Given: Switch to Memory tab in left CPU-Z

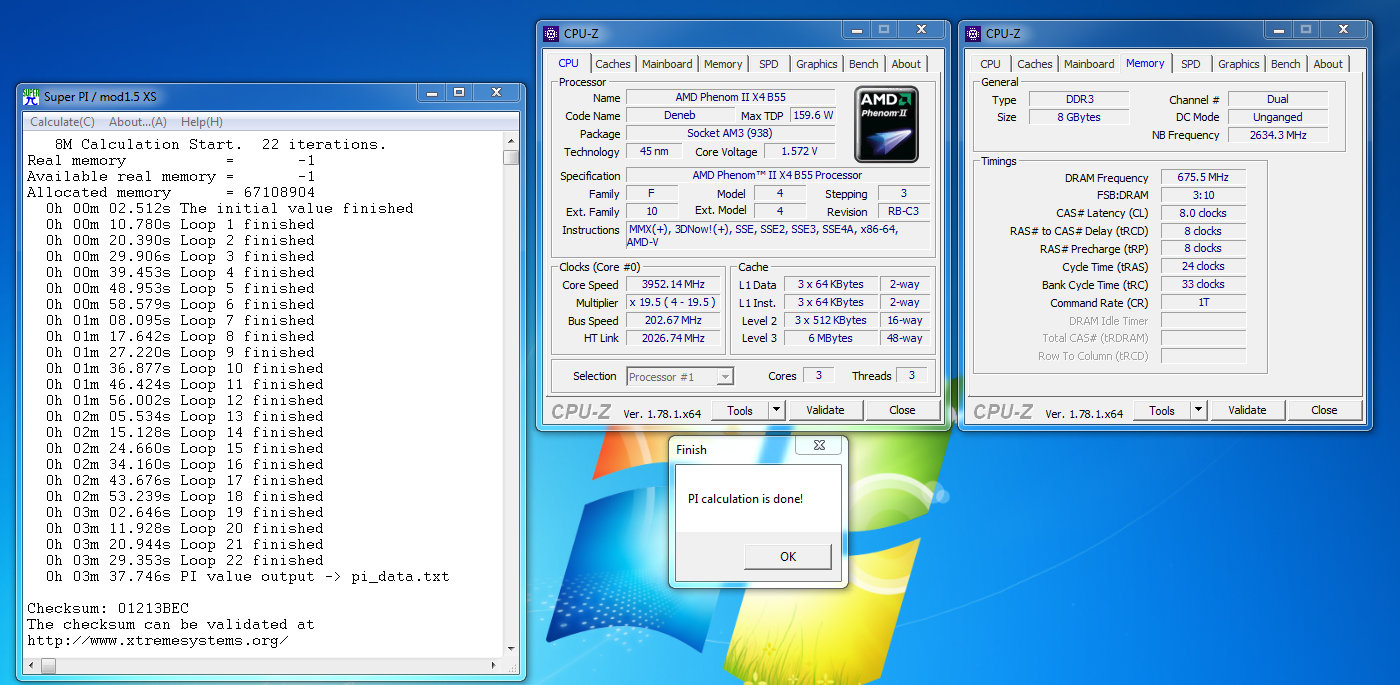Looking at the screenshot, I should click(x=723, y=64).
